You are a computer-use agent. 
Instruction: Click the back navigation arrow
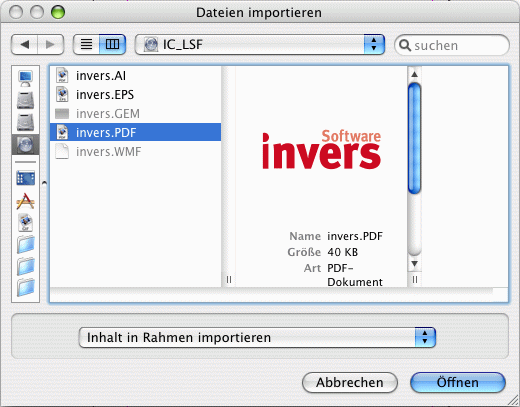pyautogui.click(x=24, y=44)
